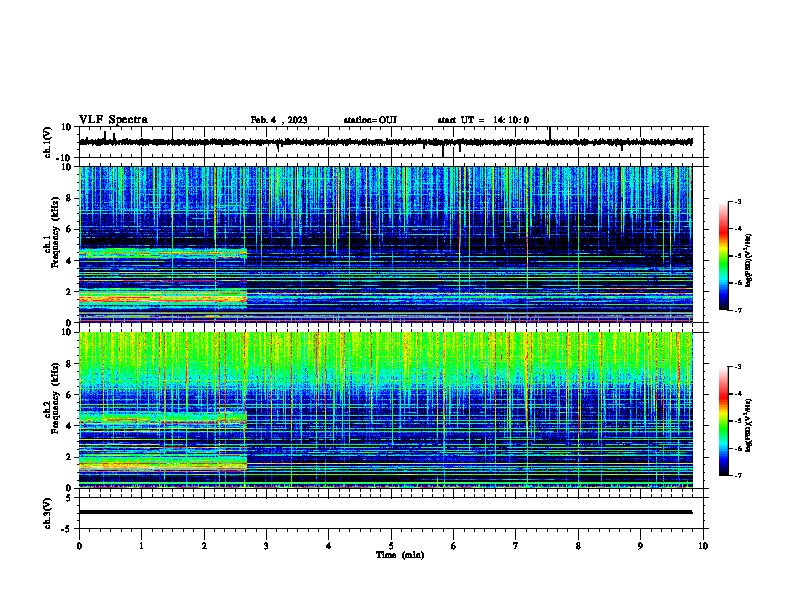Click the green 4.5 kHz band in ch.1 spectrogram
The height and width of the screenshot is (612, 792).
coord(163,252)
